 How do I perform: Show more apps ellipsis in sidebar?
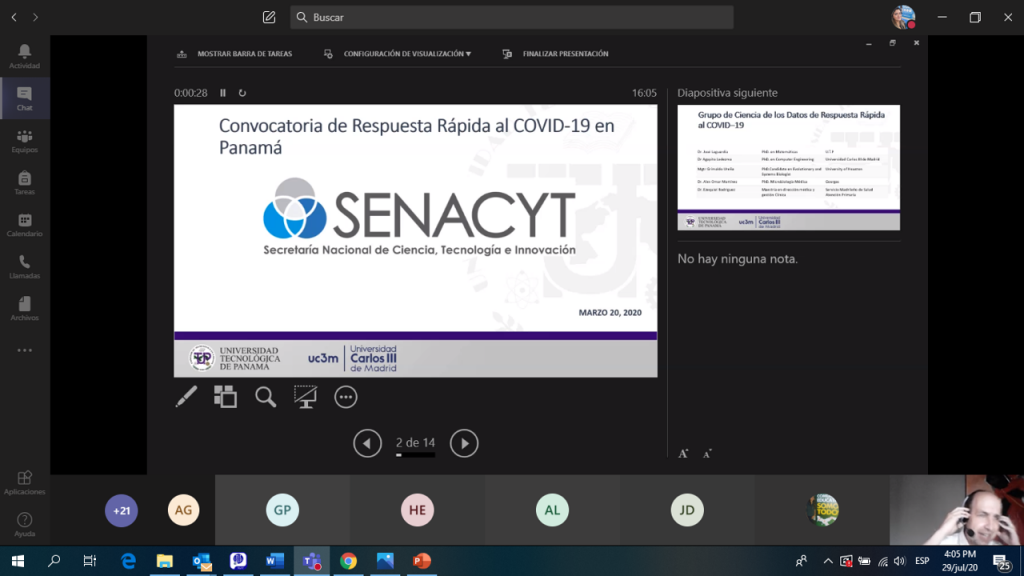tap(24, 351)
